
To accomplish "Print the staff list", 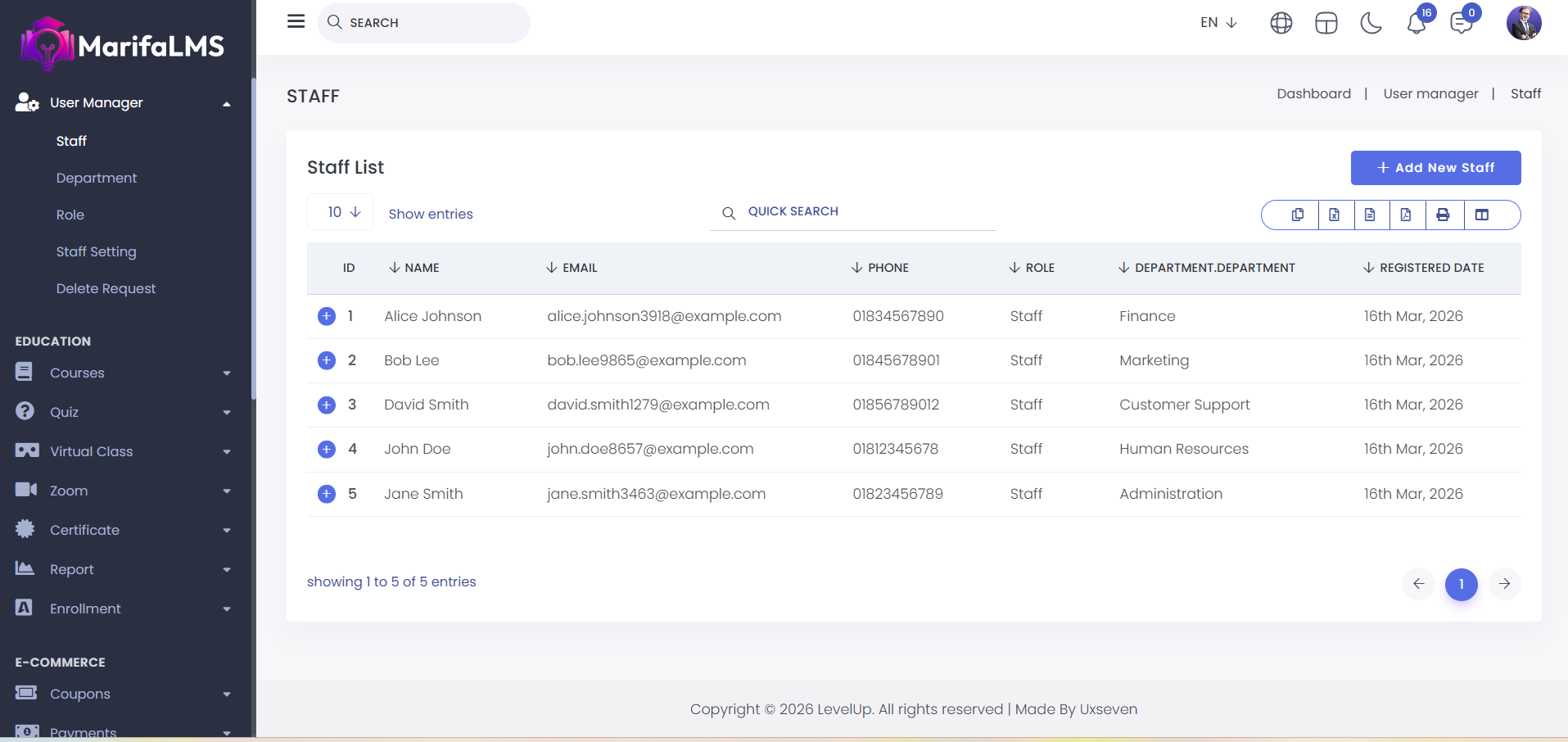I will pos(1443,215).
